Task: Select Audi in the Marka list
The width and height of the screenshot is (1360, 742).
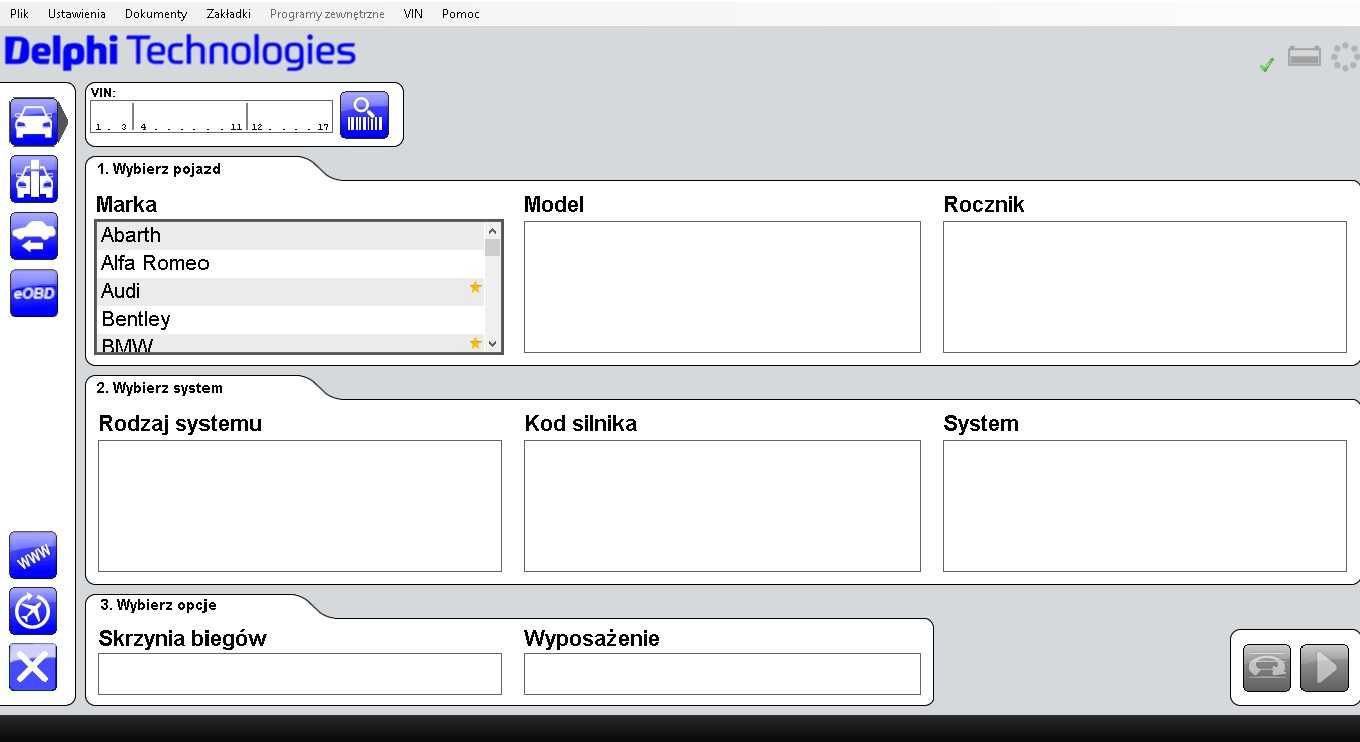Action: pyautogui.click(x=291, y=291)
